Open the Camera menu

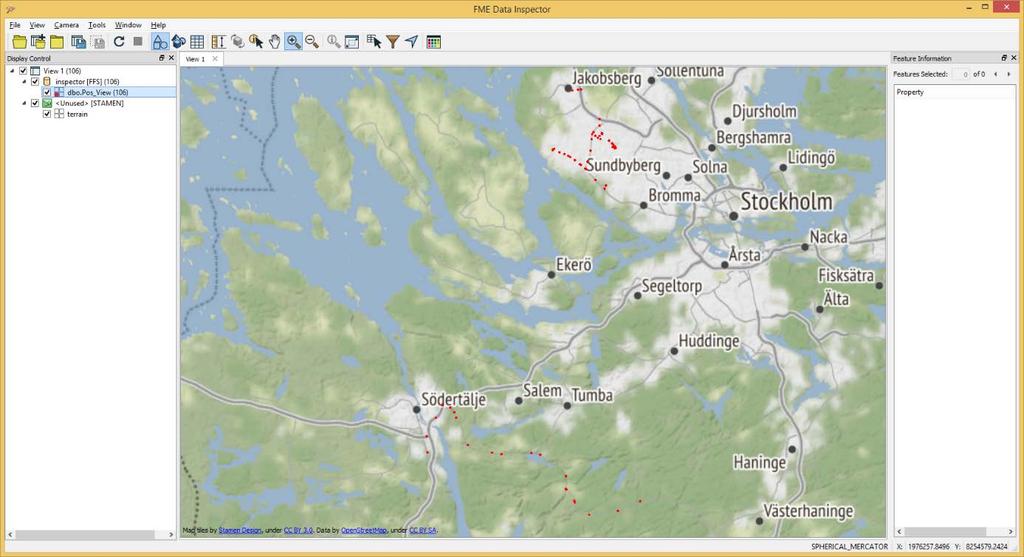[66, 25]
